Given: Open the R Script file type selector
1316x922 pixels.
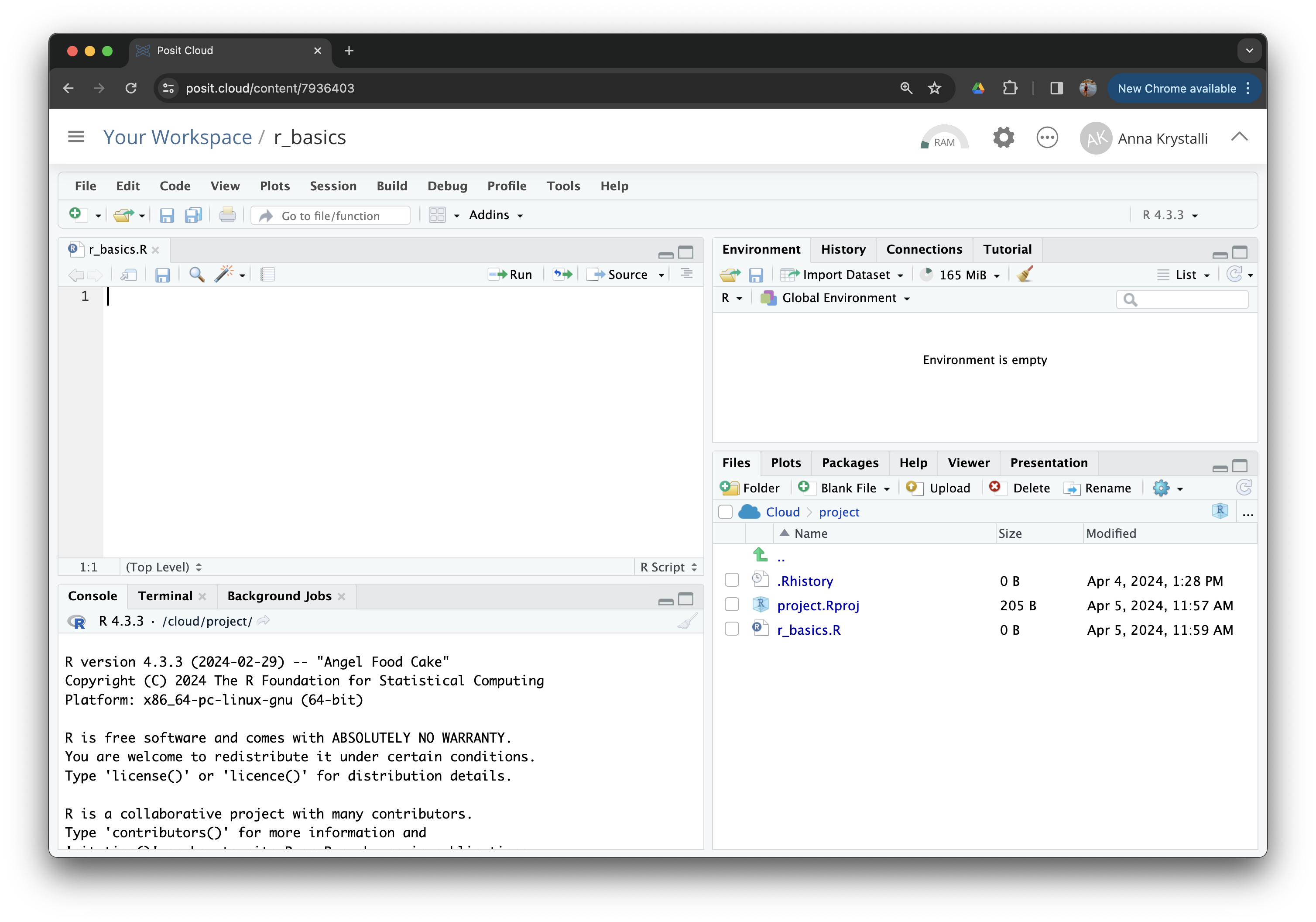Looking at the screenshot, I should 668,567.
